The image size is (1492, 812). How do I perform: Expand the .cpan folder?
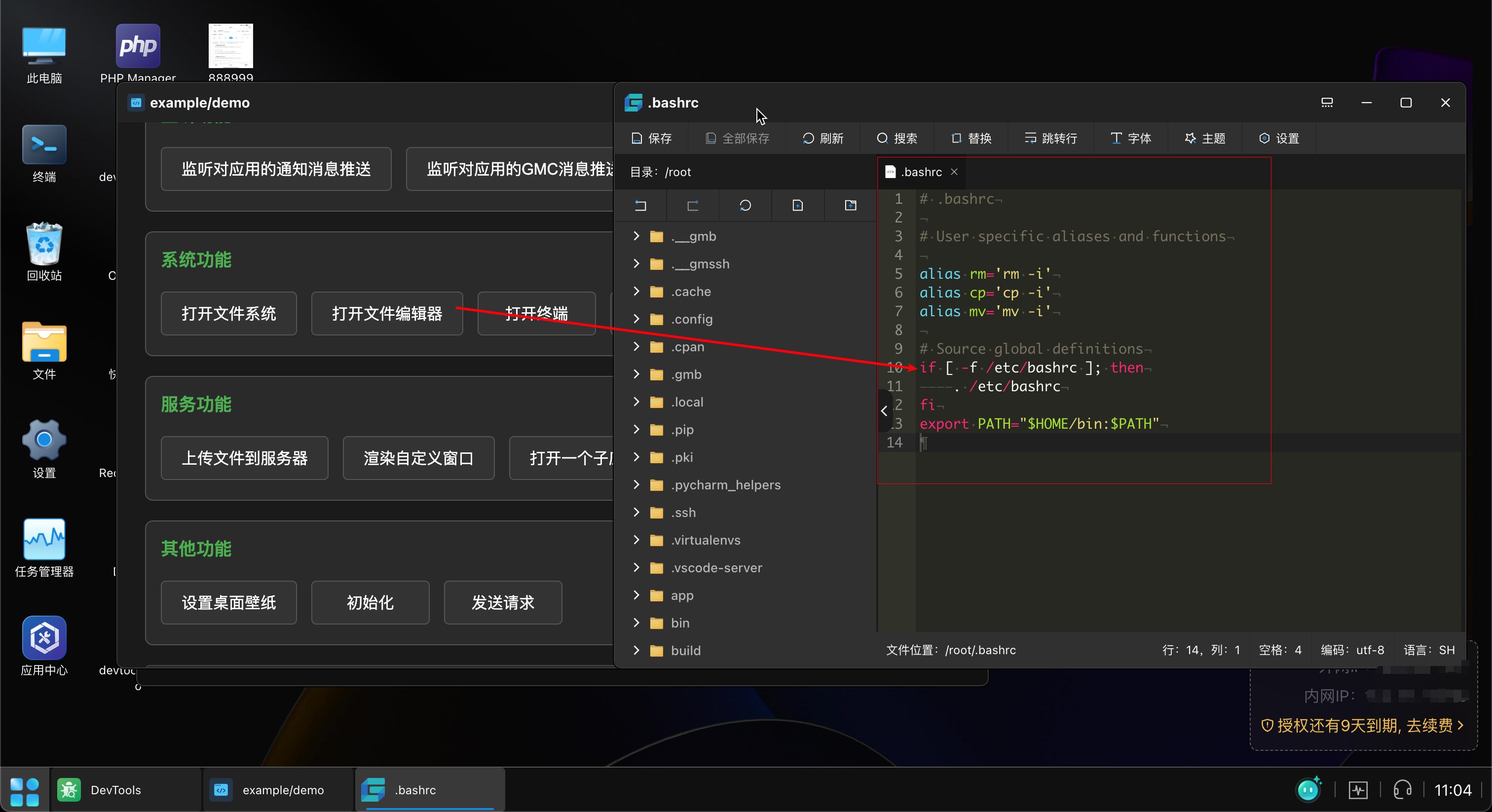tap(636, 346)
